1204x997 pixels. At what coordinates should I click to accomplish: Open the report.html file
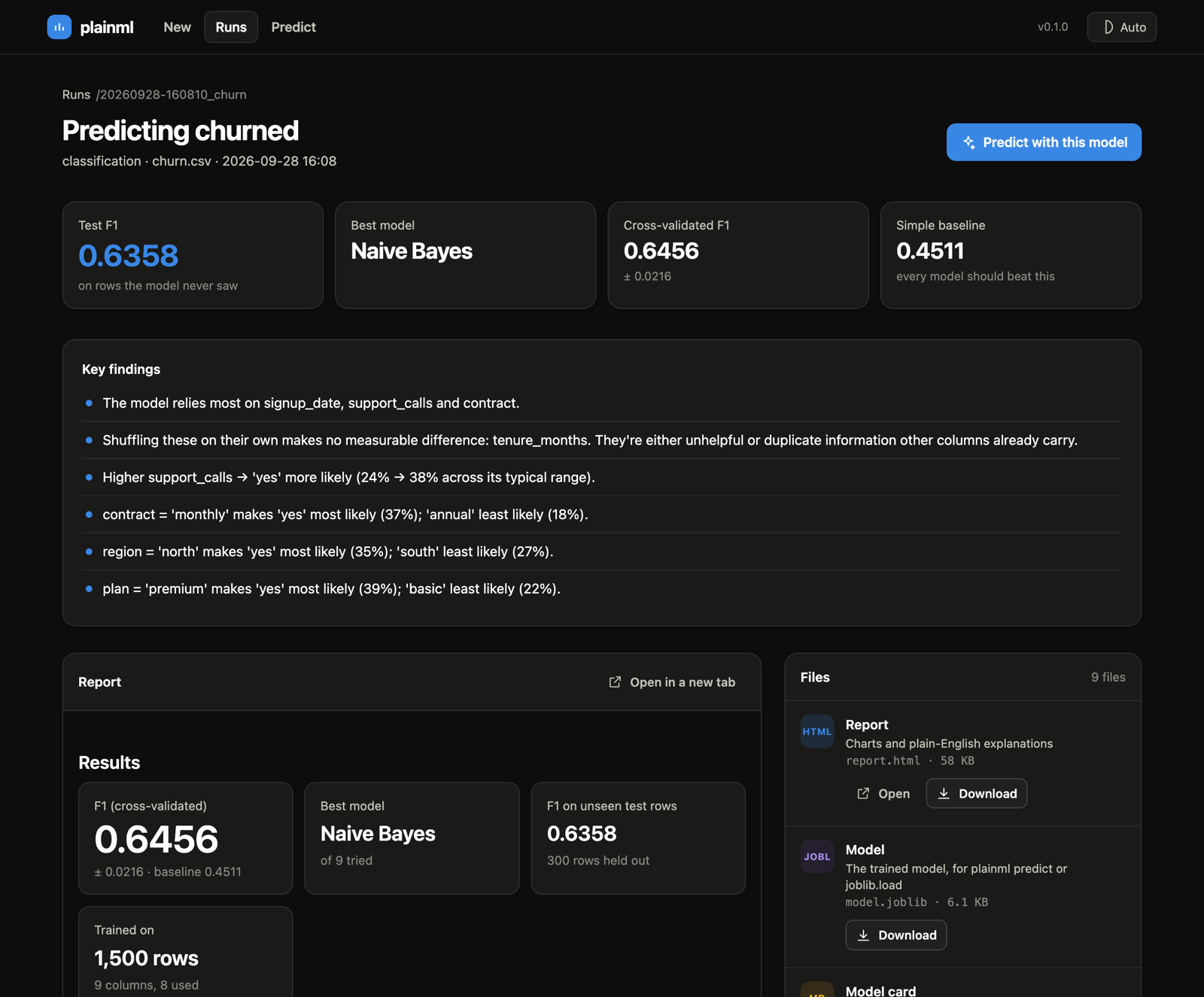(883, 794)
